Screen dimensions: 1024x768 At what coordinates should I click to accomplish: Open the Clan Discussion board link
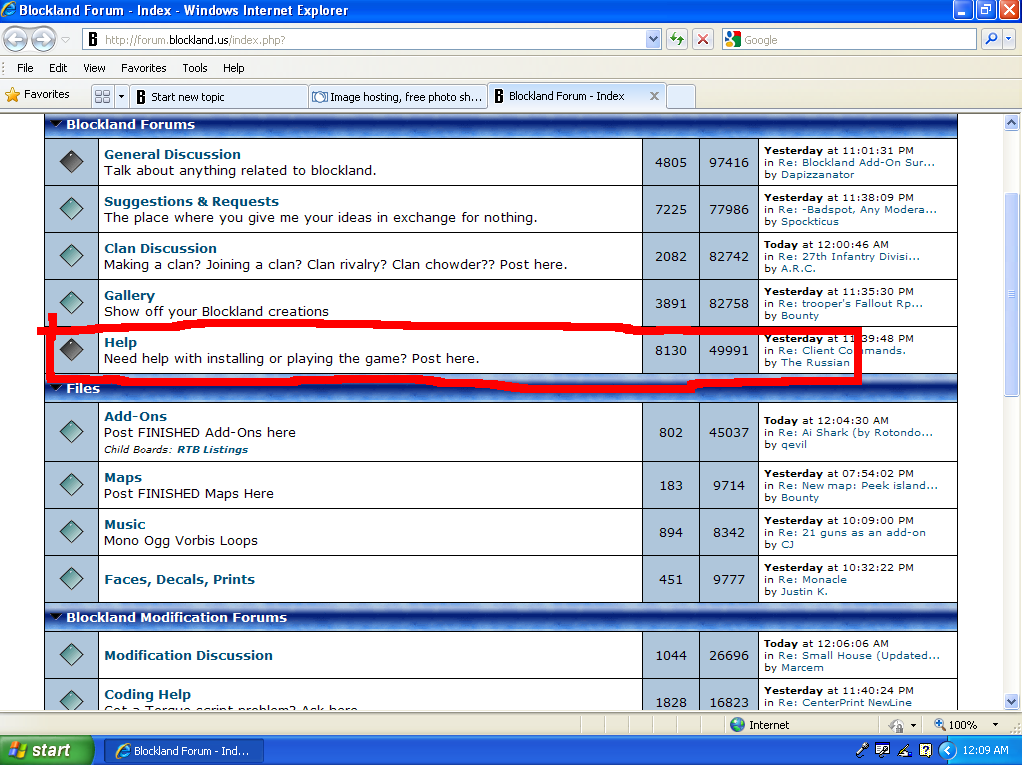161,248
